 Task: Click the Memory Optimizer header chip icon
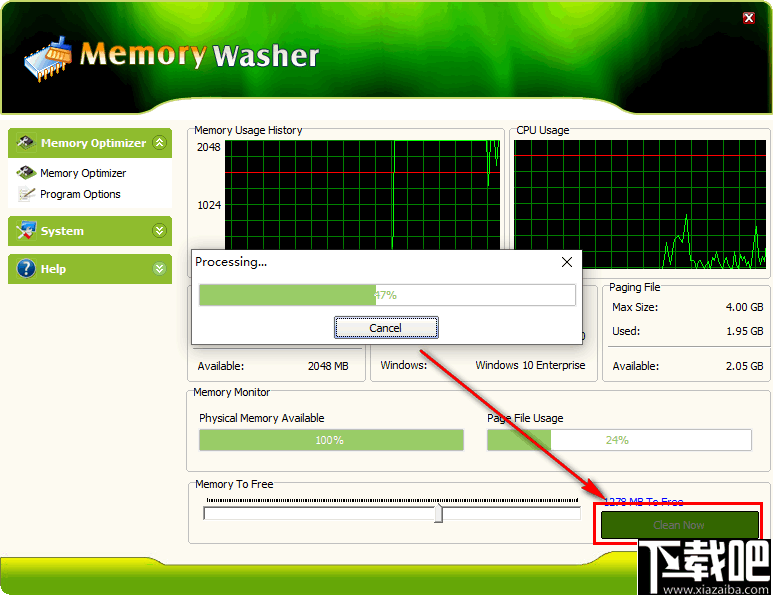[25, 143]
